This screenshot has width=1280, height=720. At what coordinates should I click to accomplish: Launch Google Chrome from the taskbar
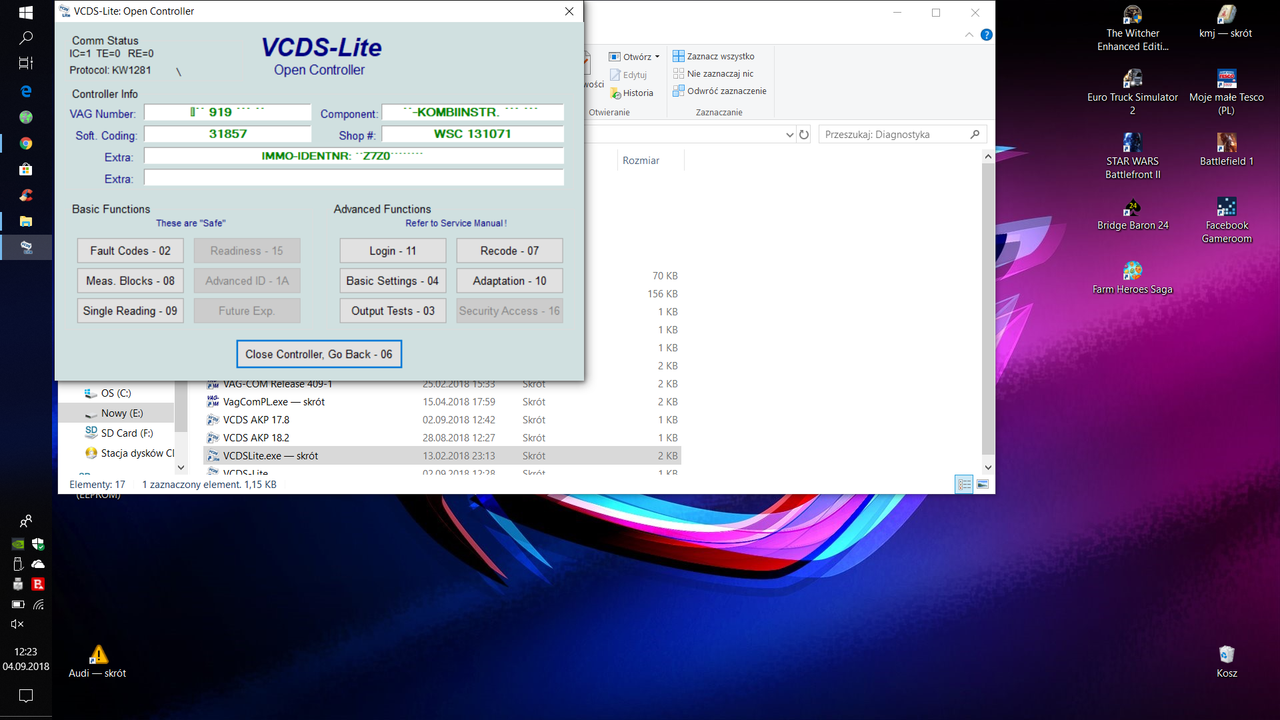(26, 143)
